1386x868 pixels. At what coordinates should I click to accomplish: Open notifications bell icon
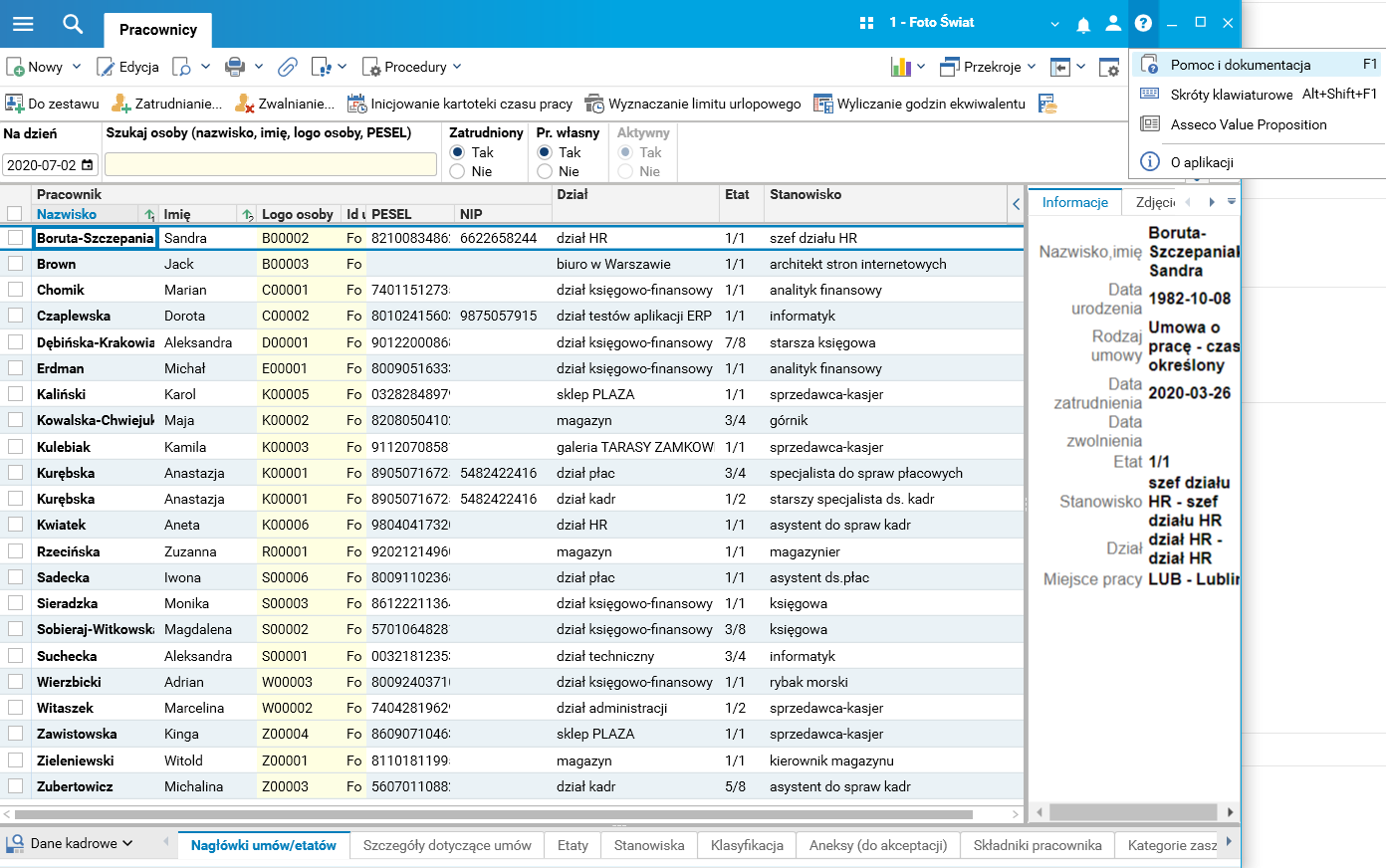pos(1083,24)
